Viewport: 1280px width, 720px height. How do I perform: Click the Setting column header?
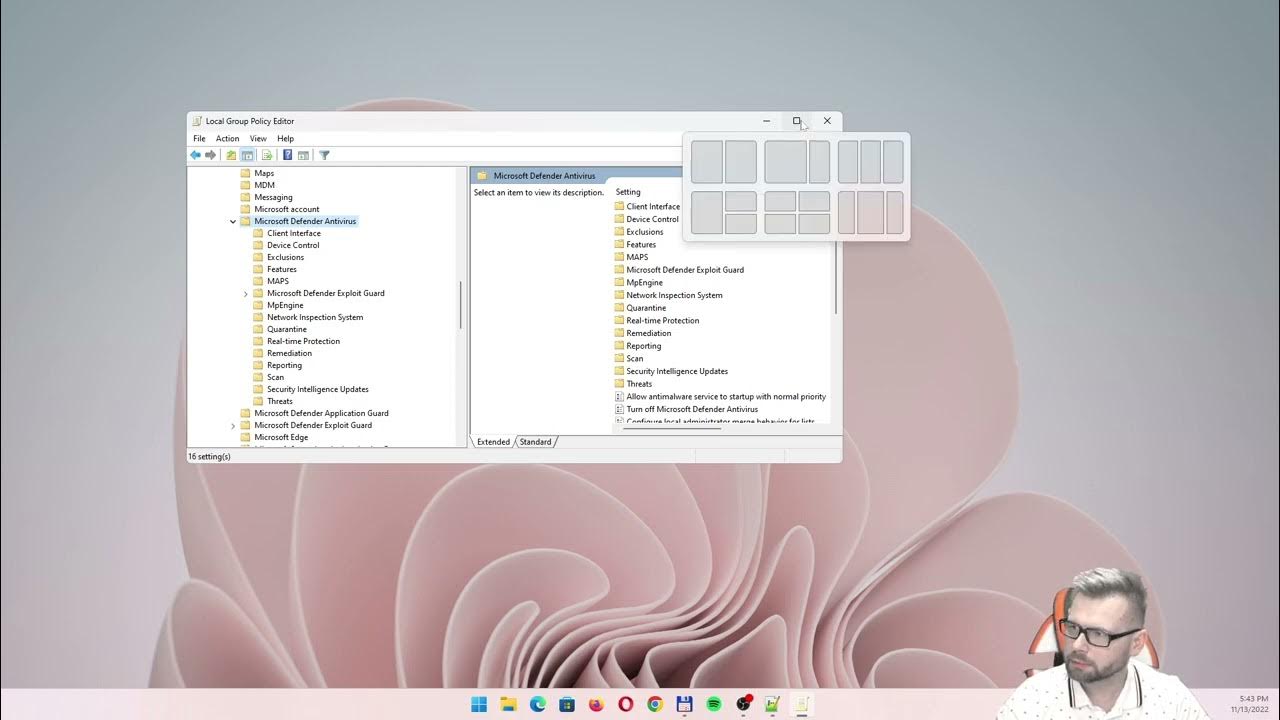click(x=628, y=192)
